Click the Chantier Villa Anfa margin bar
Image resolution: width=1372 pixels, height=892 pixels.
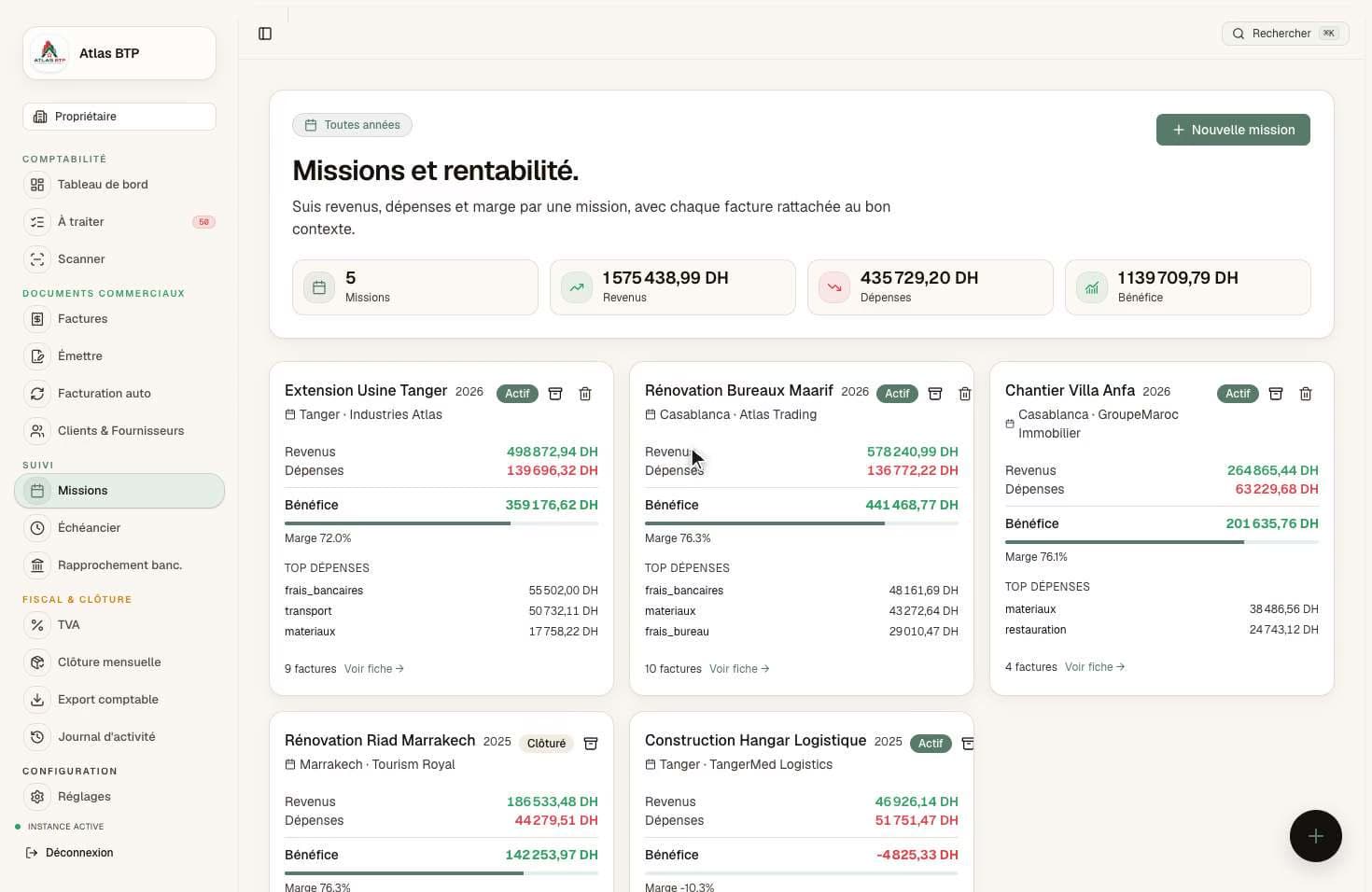(1162, 542)
